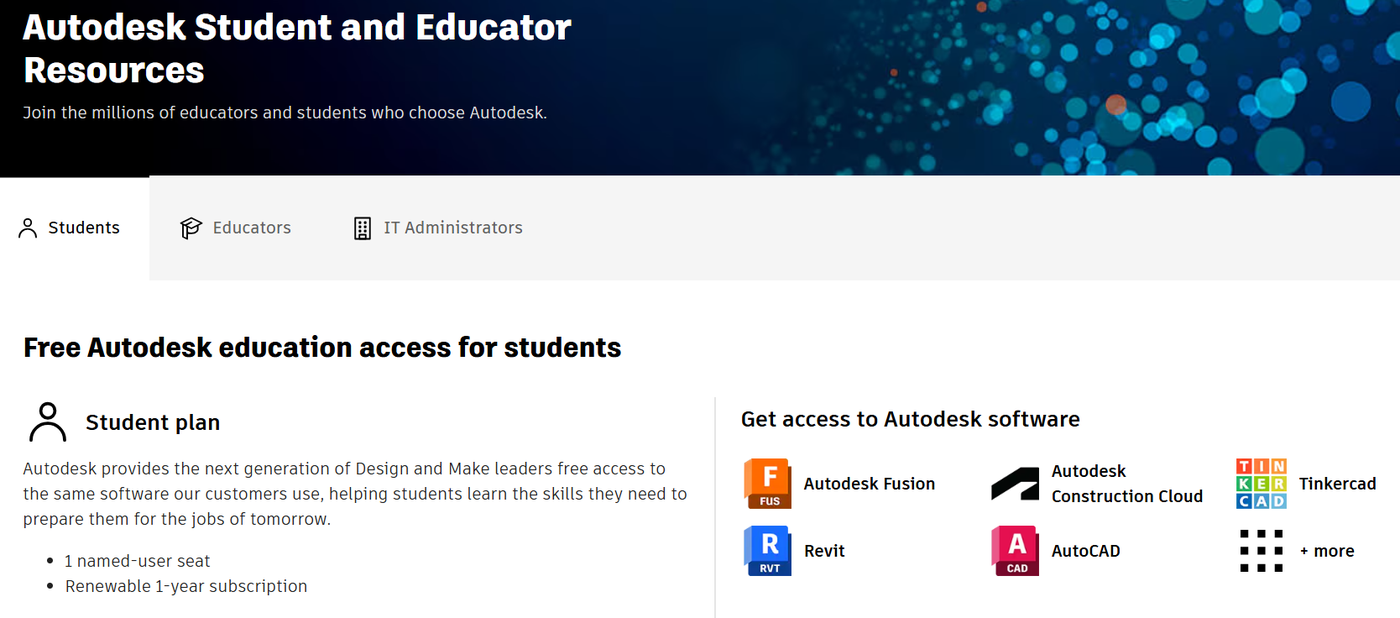The height and width of the screenshot is (618, 1400).
Task: Click the graduation cap Educators icon
Action: click(x=191, y=228)
